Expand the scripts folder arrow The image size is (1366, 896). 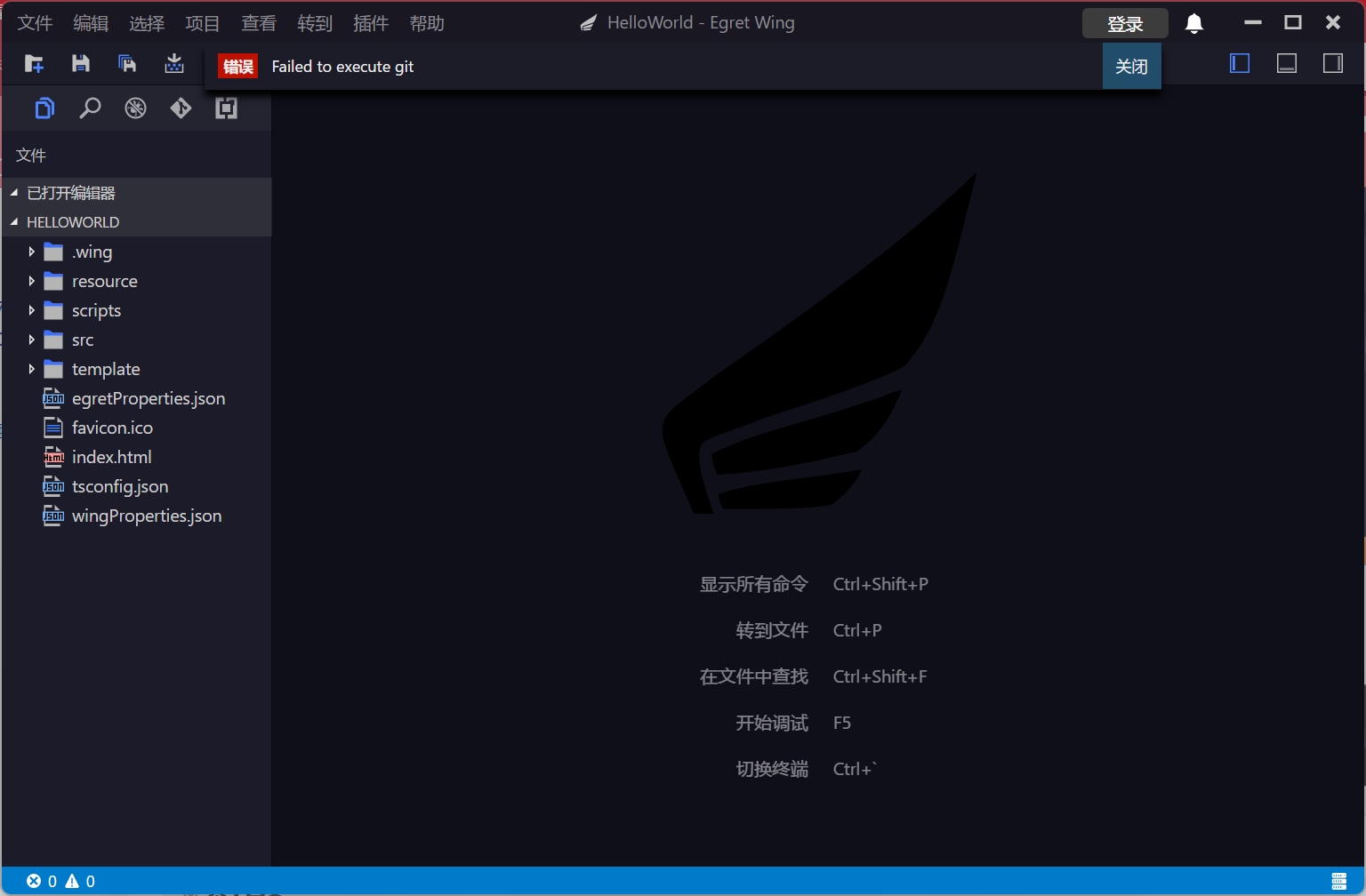click(x=32, y=310)
